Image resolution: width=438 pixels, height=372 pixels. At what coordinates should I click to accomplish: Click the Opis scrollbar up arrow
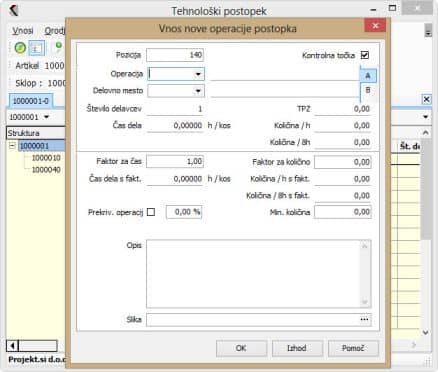click(365, 246)
